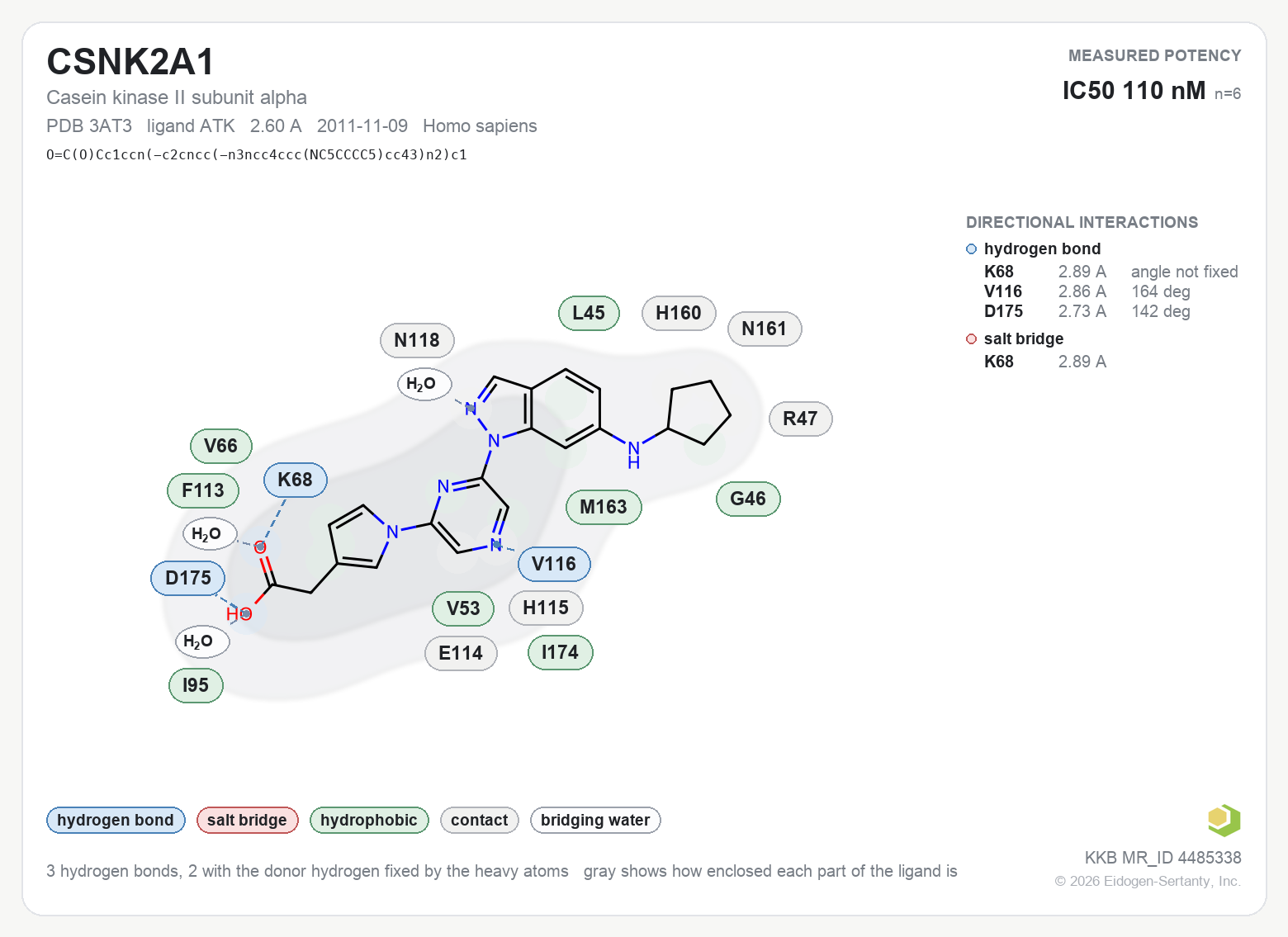
Task: Click the ligand's HO hydroxyl atom label
Action: click(x=239, y=613)
